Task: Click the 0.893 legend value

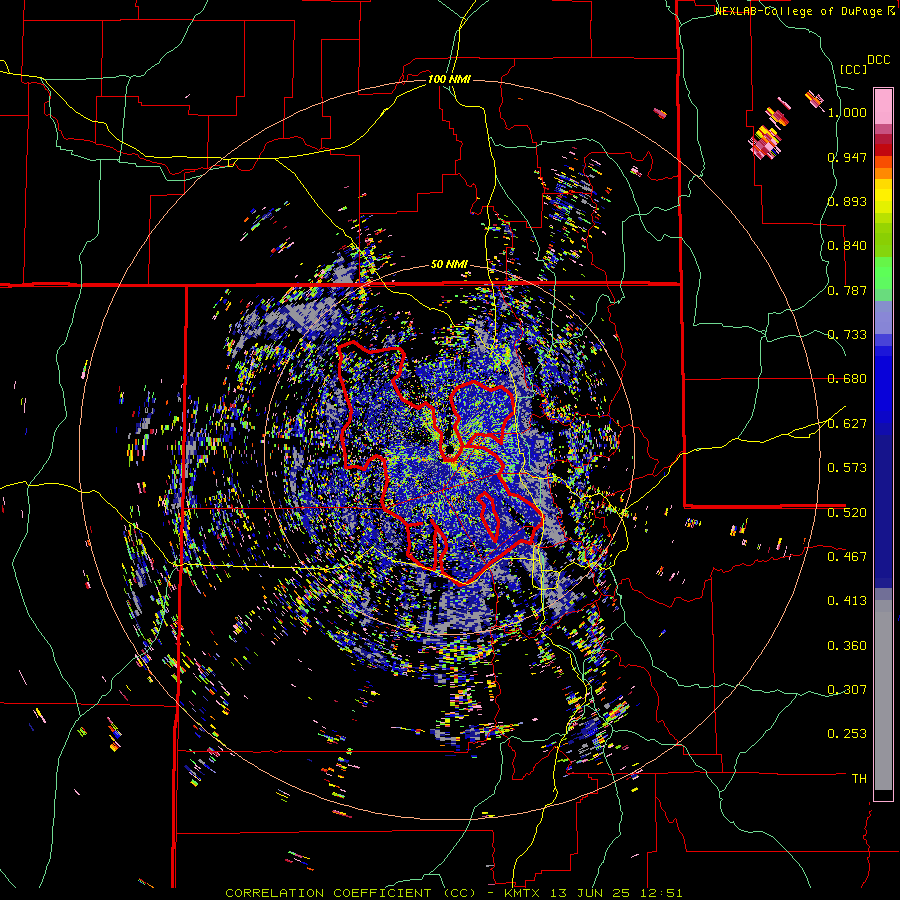Action: point(847,201)
